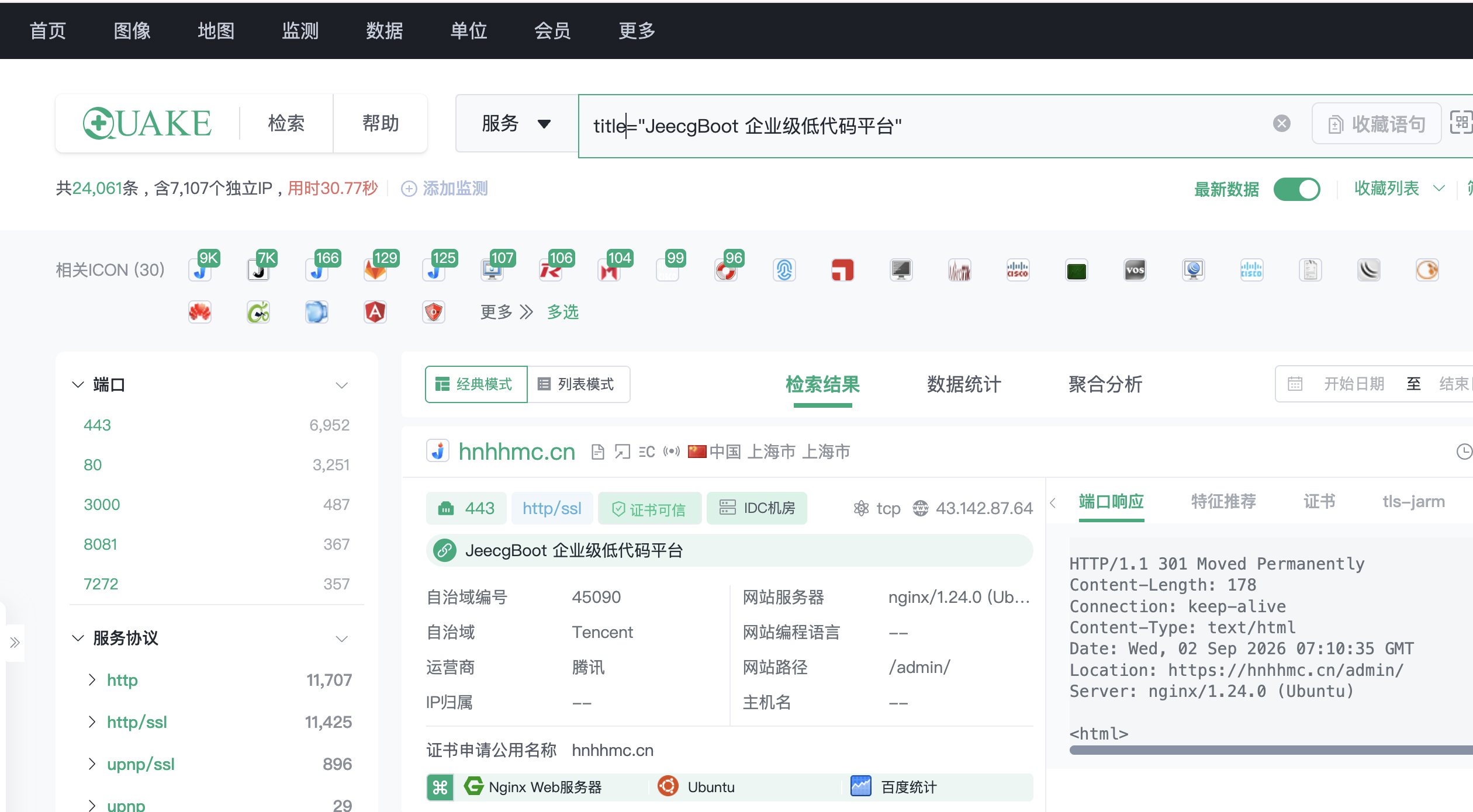Switch to 列表模式 view
Image resolution: width=1473 pixels, height=812 pixels.
pos(578,384)
